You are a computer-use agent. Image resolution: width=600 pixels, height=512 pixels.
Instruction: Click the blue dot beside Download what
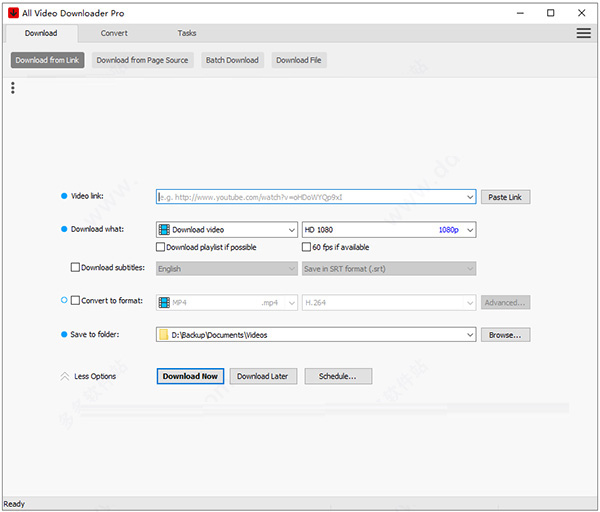pos(64,229)
